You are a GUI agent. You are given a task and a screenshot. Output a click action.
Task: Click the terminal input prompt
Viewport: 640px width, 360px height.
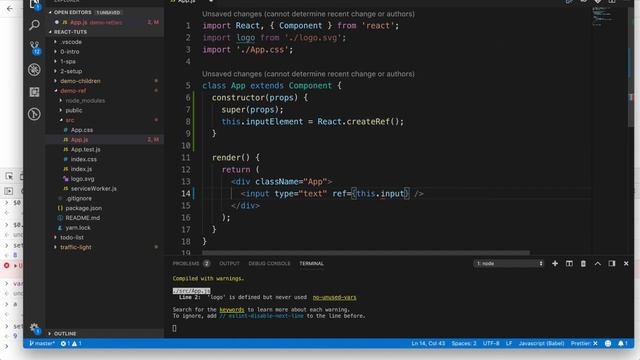click(x=174, y=328)
